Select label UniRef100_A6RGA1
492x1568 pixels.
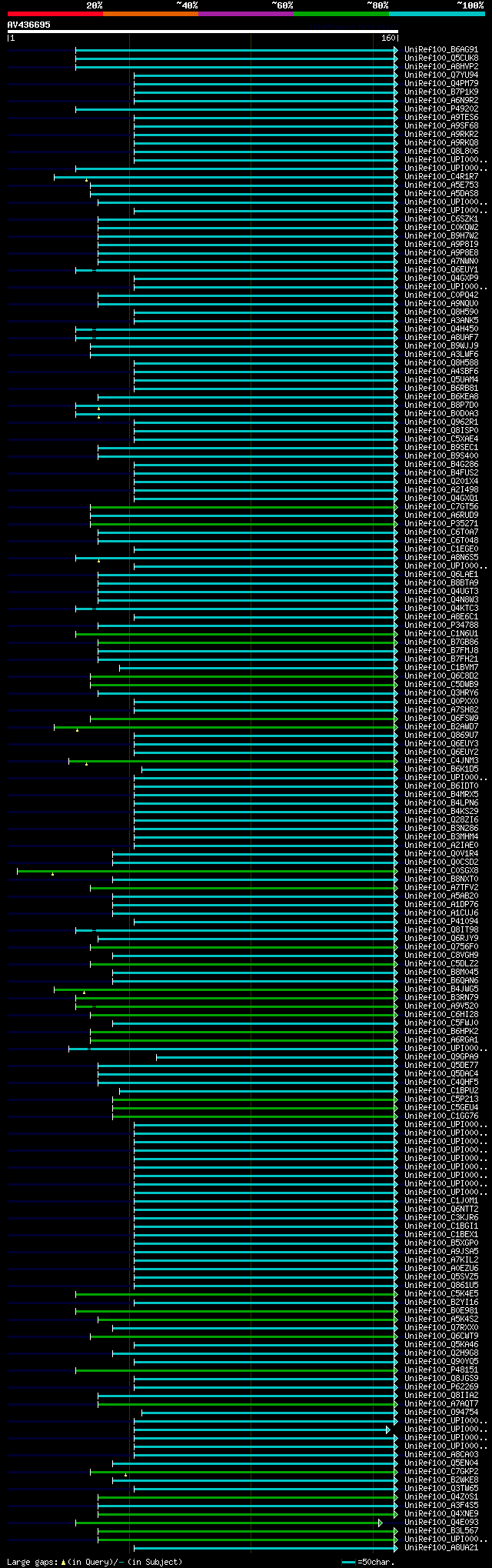[441, 1040]
